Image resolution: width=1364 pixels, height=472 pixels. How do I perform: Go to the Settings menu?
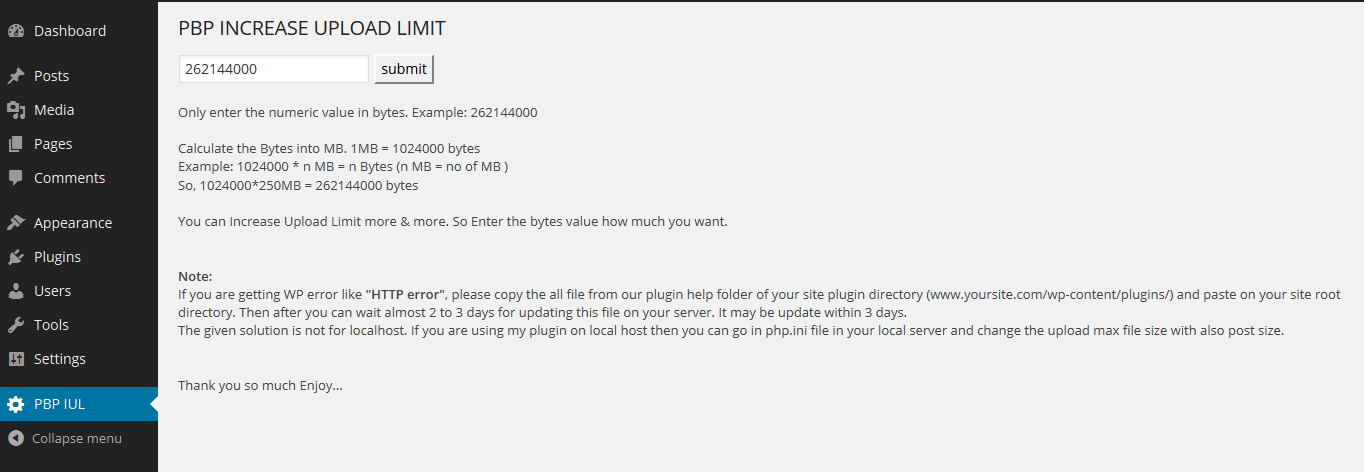(x=79, y=359)
